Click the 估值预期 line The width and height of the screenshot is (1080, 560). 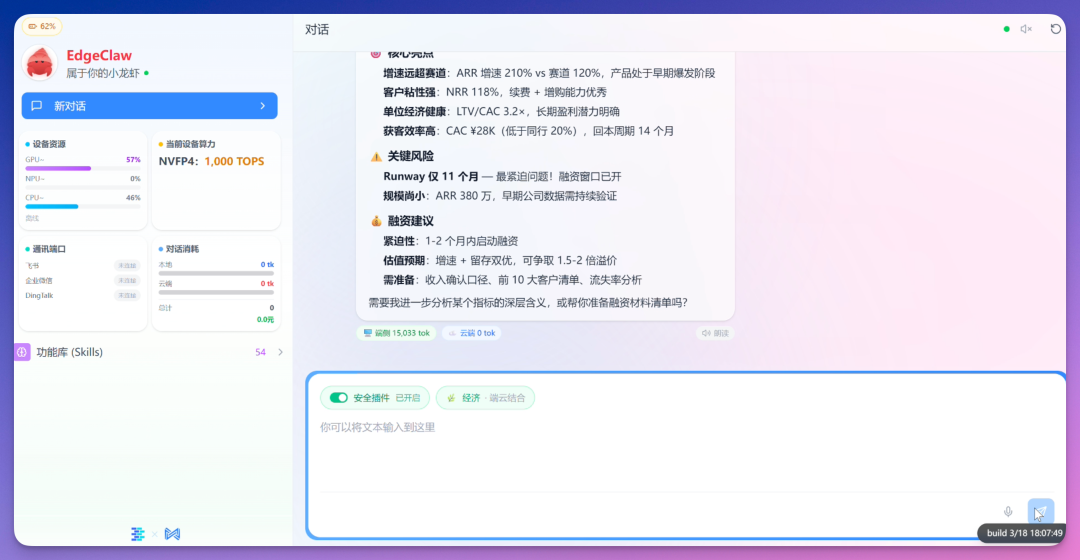tap(500, 260)
